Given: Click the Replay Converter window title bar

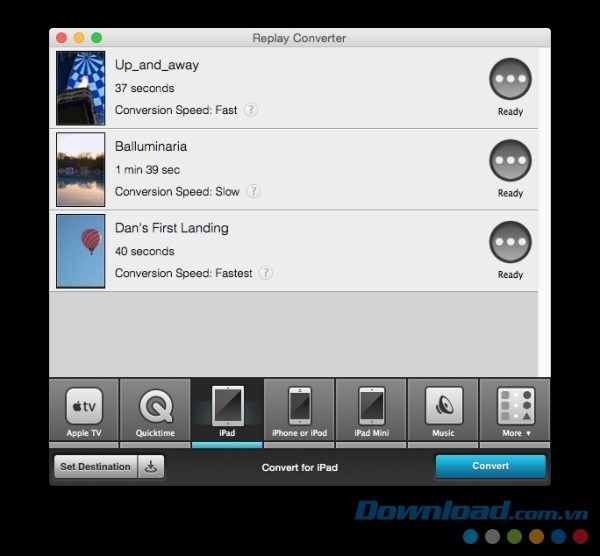Looking at the screenshot, I should click(x=300, y=38).
